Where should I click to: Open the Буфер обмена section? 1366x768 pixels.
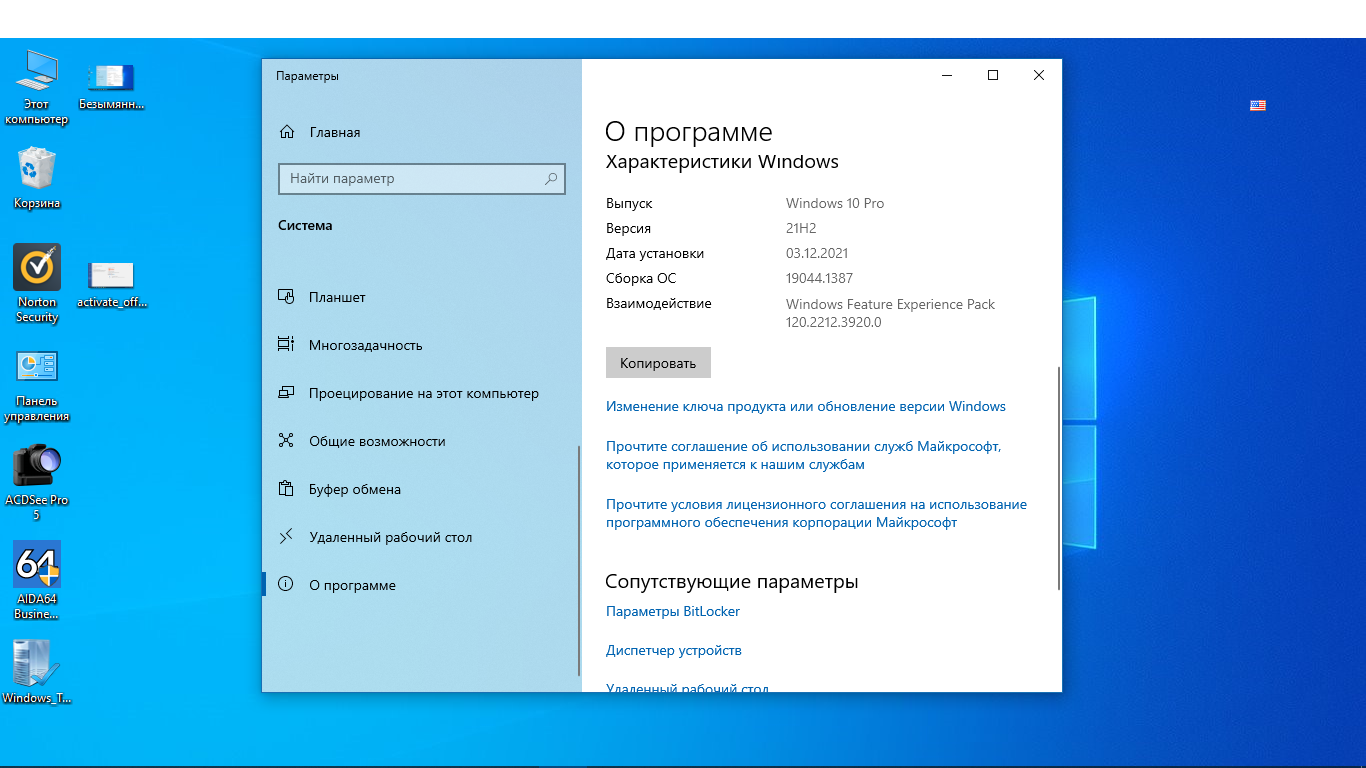pos(354,489)
